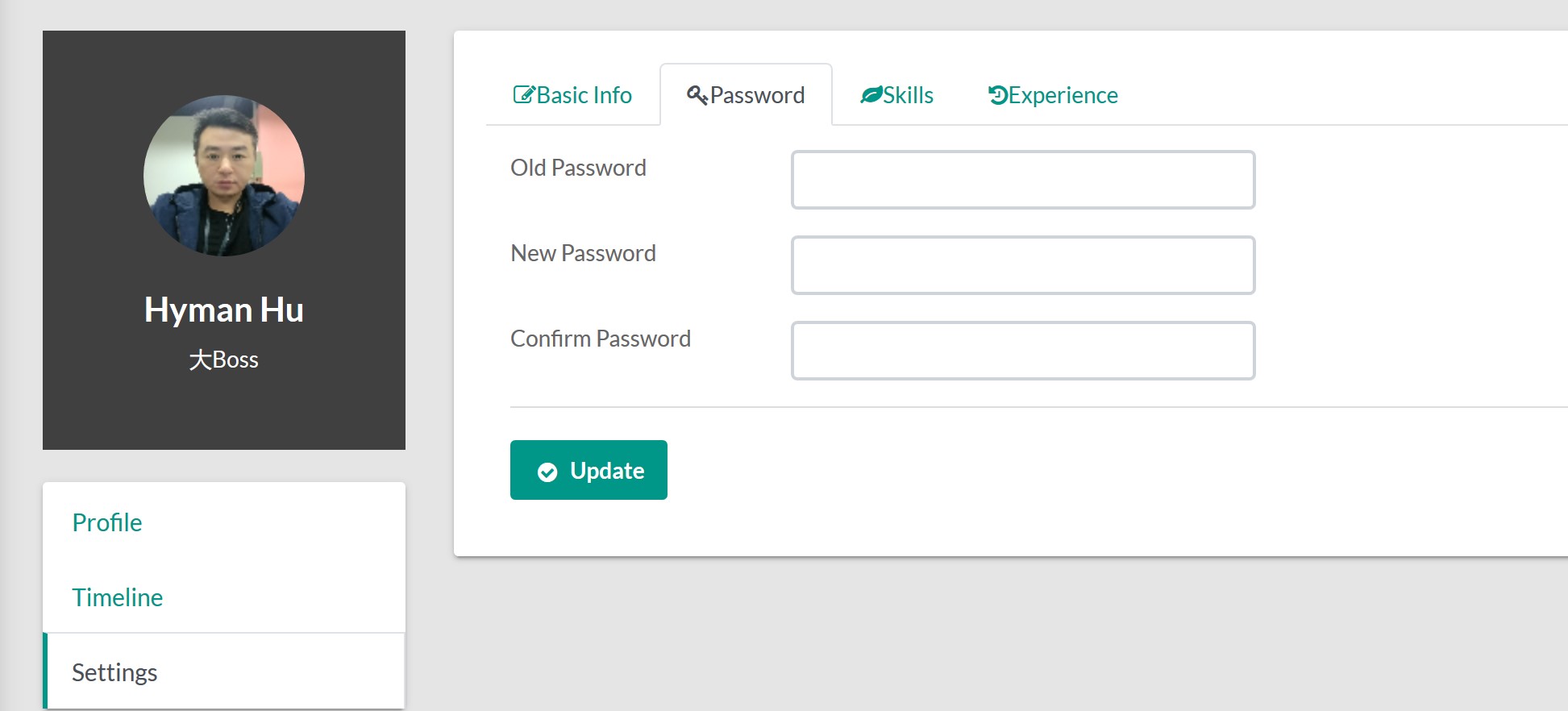Open the Experience tab

[1053, 95]
